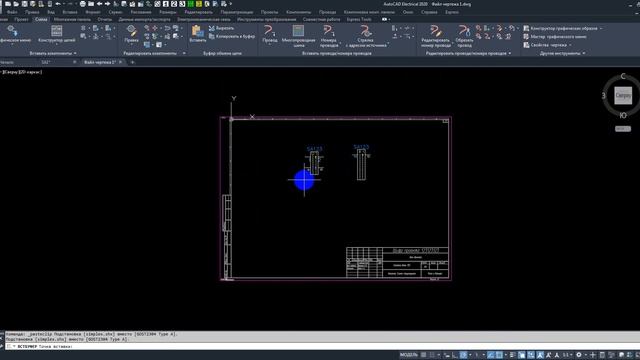The image size is (640, 360).
Task: Toggle object snap in status bar
Action: [x=499, y=355]
